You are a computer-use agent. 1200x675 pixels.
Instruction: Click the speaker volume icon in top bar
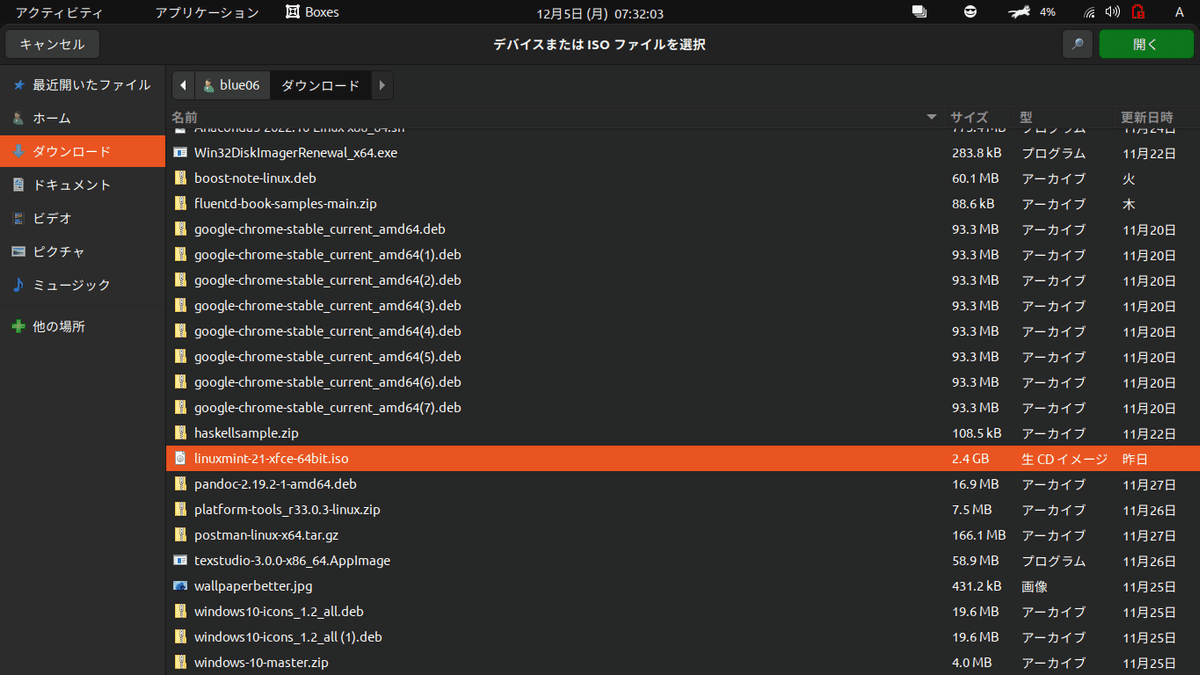[x=1110, y=11]
